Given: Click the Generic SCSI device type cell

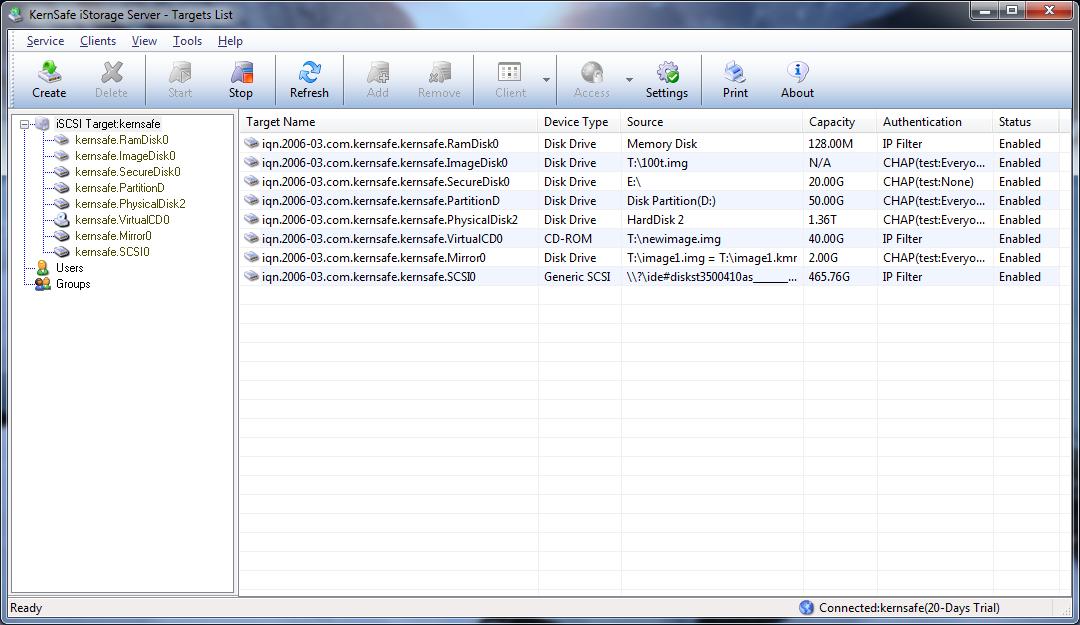Looking at the screenshot, I should click(x=577, y=277).
